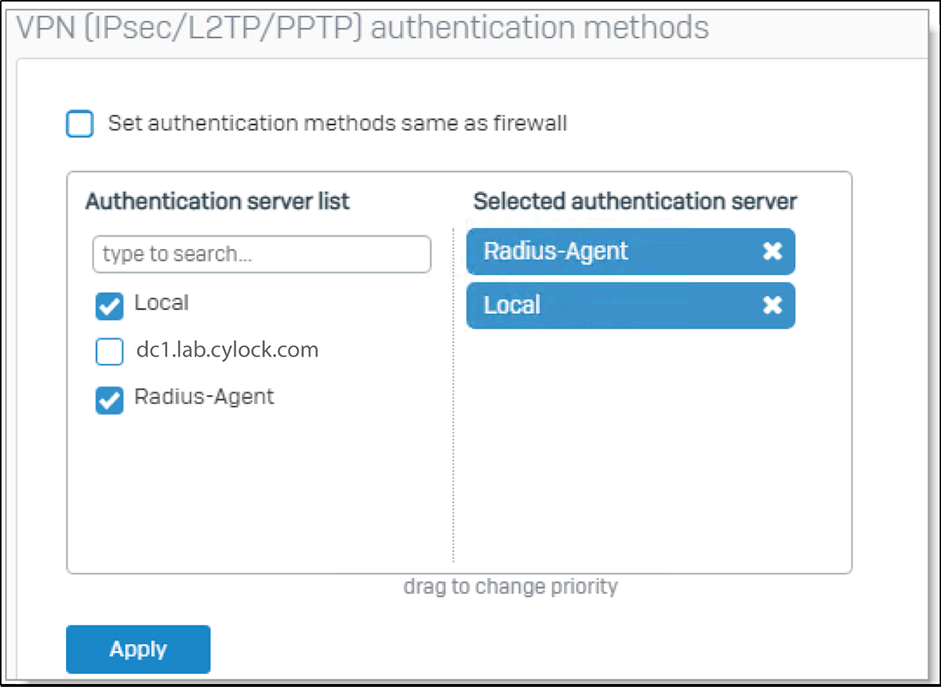Click the Authentication server list heading
Viewport: 941px width, 687px height.
pyautogui.click(x=217, y=201)
